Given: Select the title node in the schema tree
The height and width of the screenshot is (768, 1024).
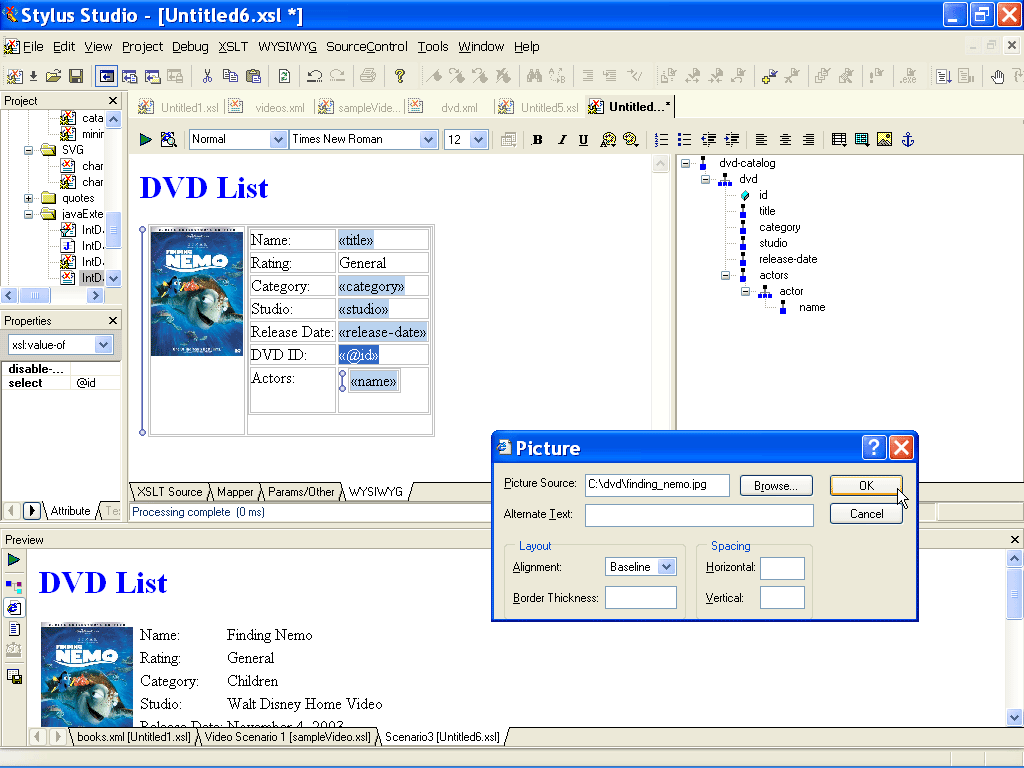Looking at the screenshot, I should click(766, 211).
